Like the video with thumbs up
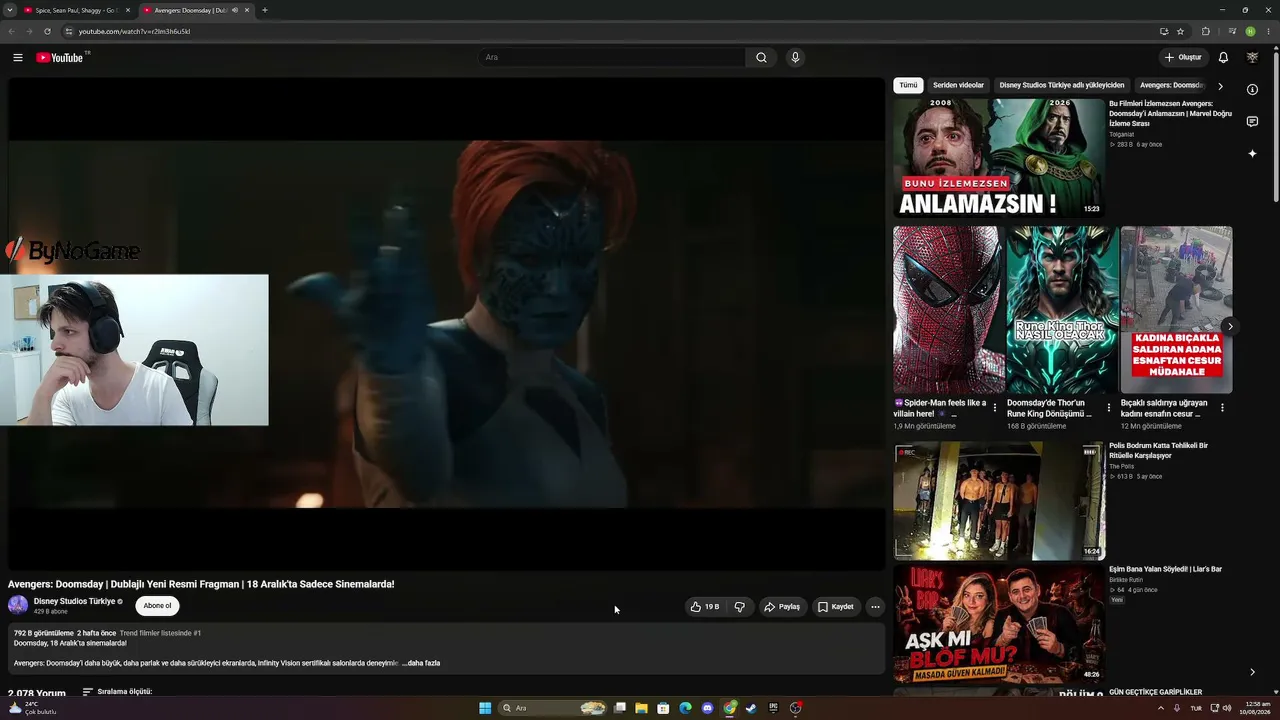The width and height of the screenshot is (1280, 720). (x=704, y=607)
